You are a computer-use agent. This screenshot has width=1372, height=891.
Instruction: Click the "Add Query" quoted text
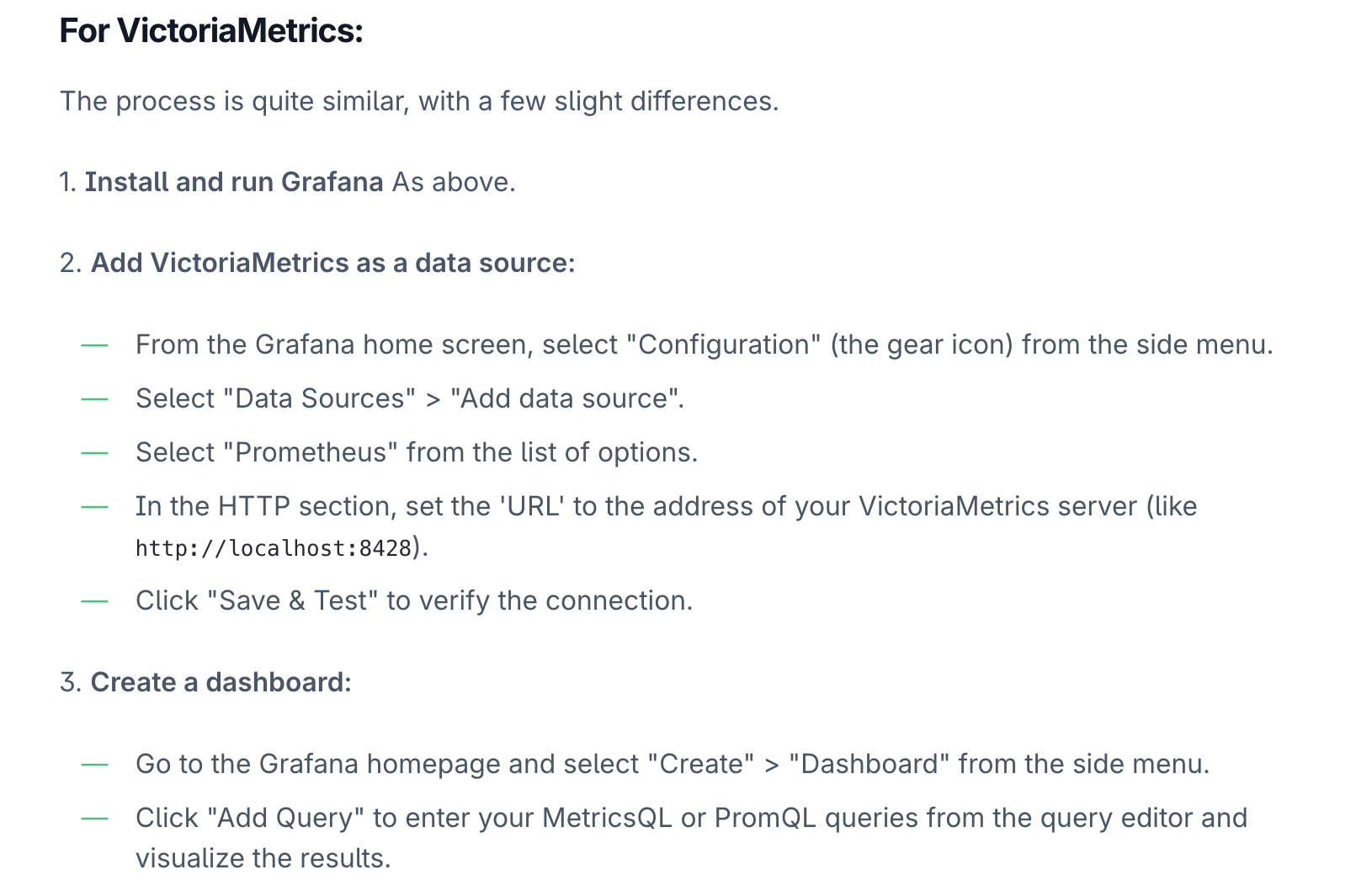pos(285,818)
